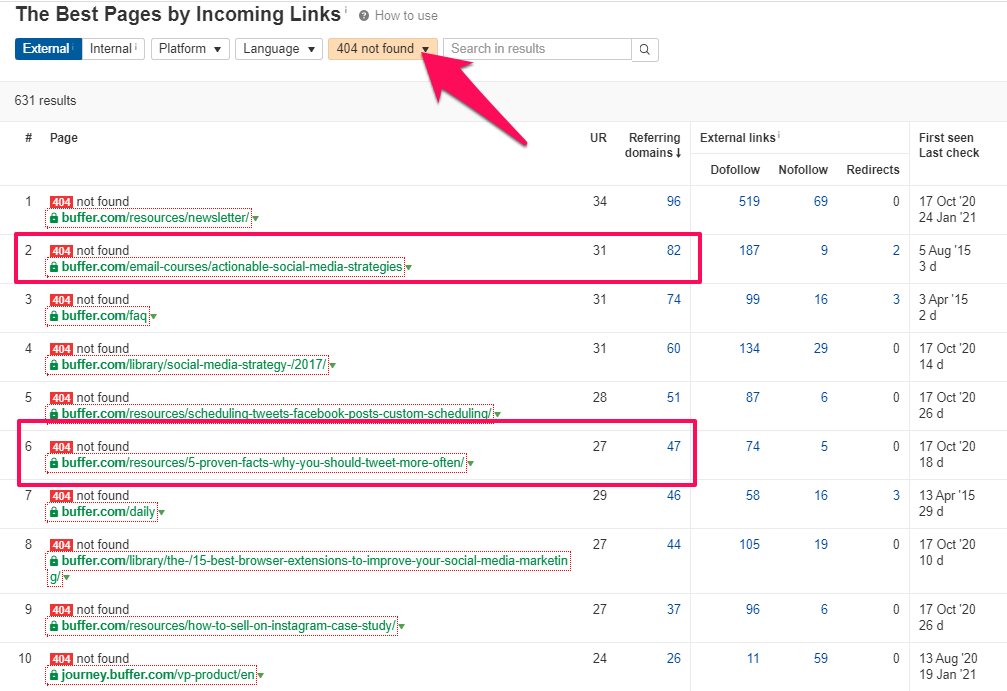Expand arrow next to buffer.com/faq URL
Screen dimensions: 1007x691
click(x=153, y=317)
